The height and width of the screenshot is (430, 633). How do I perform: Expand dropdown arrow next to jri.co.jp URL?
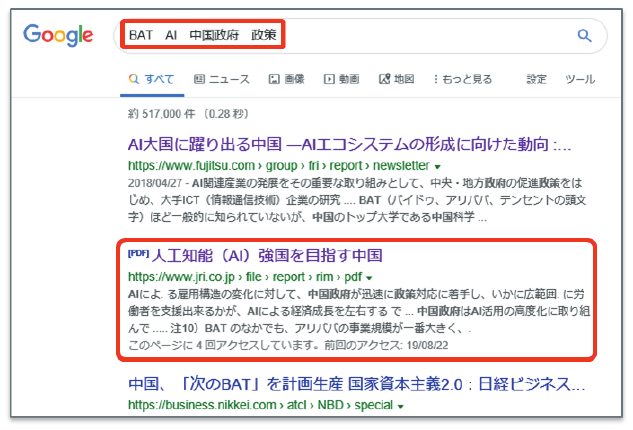coord(369,278)
